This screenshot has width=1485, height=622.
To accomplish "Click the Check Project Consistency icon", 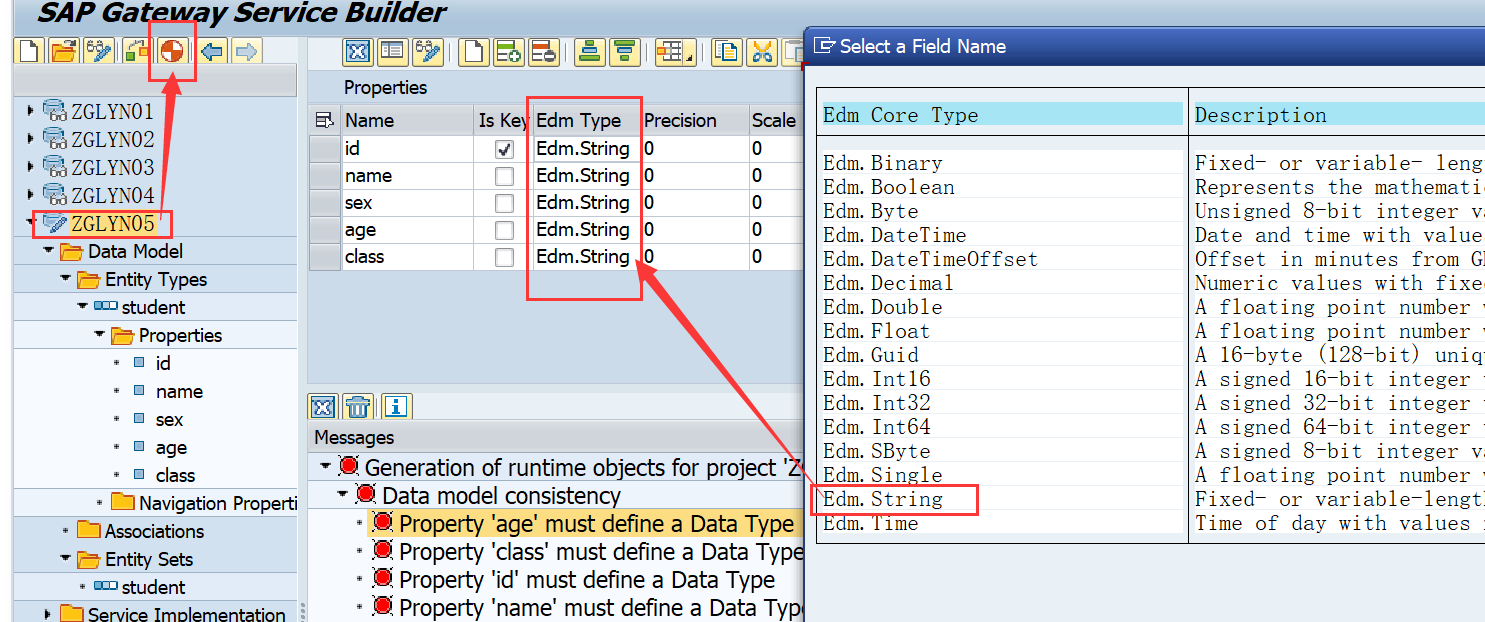I will (x=137, y=51).
